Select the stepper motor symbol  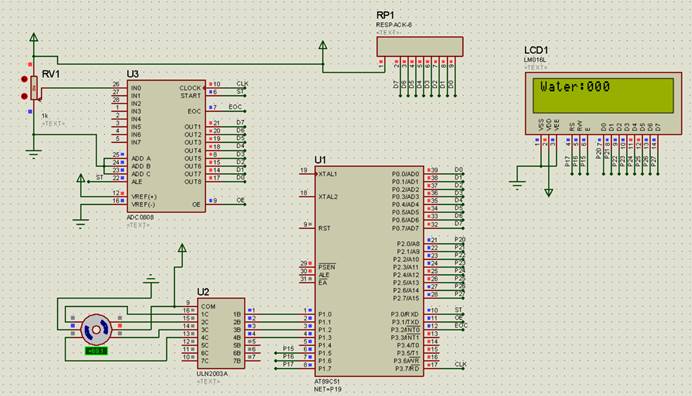click(96, 329)
